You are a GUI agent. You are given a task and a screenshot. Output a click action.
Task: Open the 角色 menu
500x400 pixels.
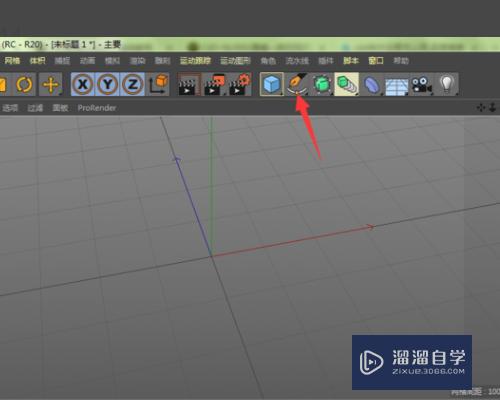pyautogui.click(x=268, y=61)
